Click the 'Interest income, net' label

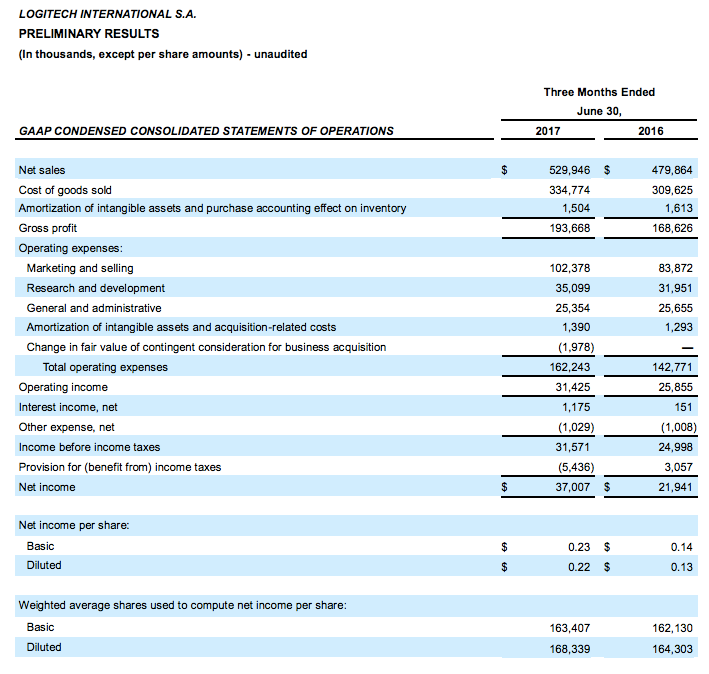[68, 407]
